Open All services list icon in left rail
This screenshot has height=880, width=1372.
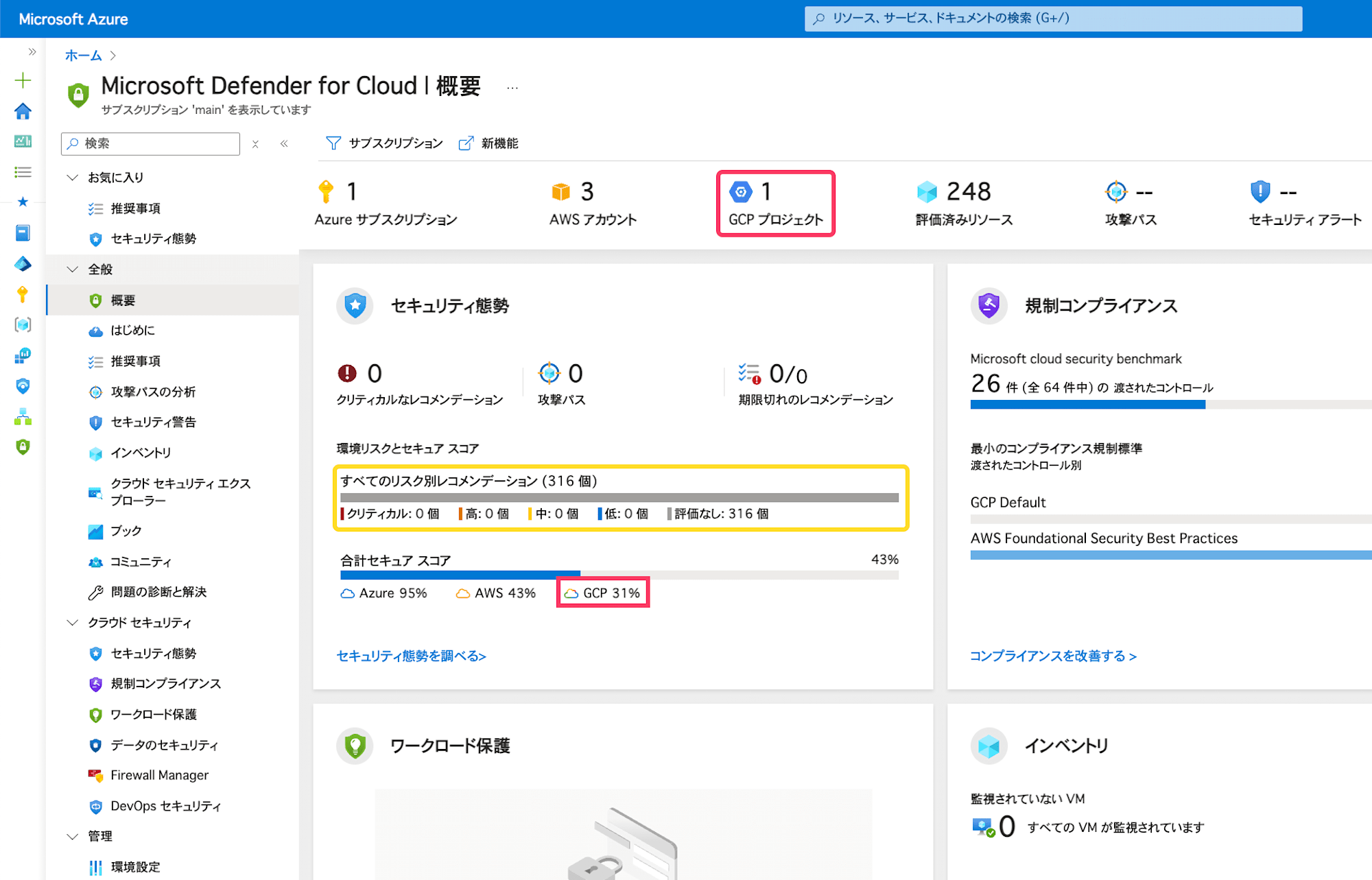(x=23, y=172)
